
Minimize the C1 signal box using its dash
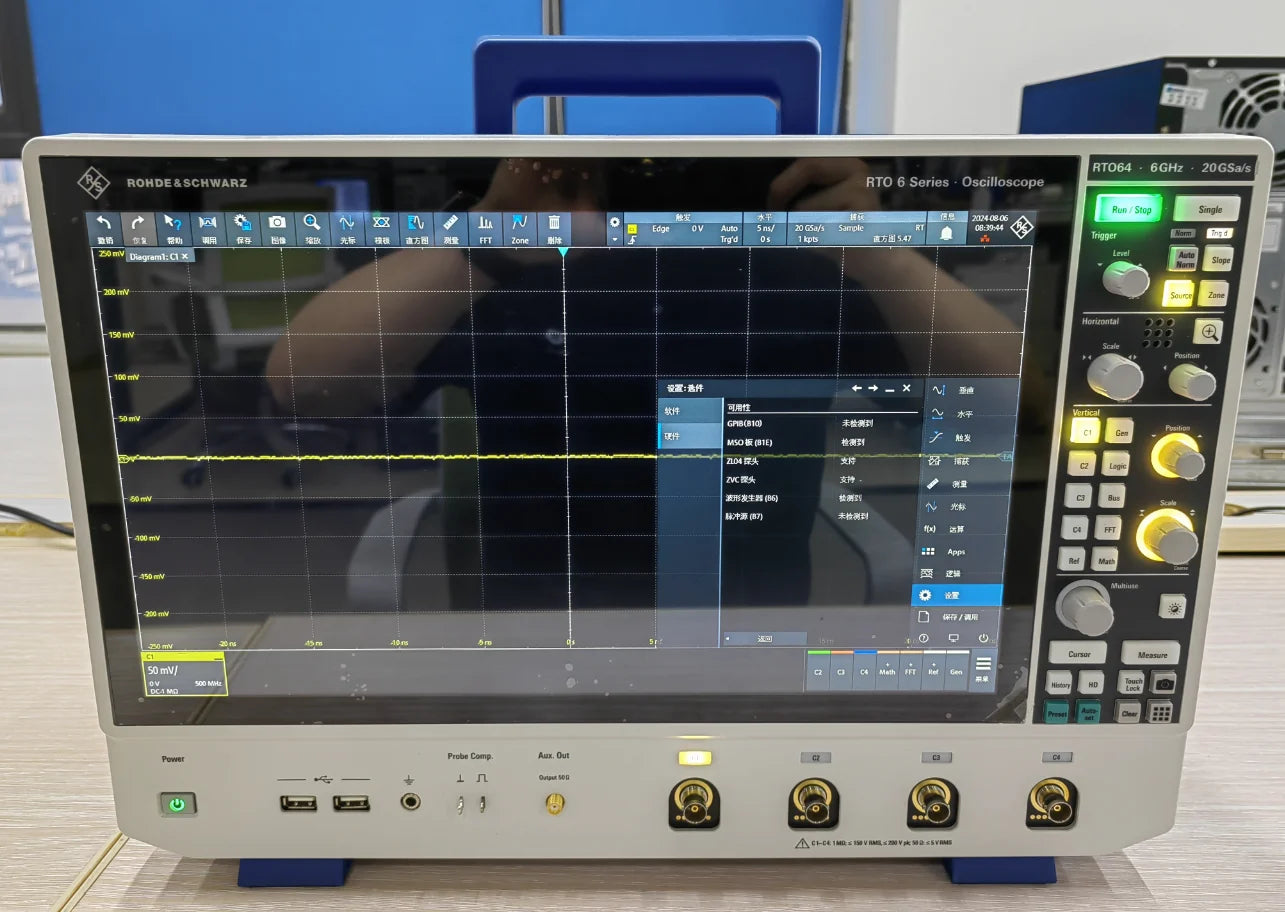coord(218,657)
